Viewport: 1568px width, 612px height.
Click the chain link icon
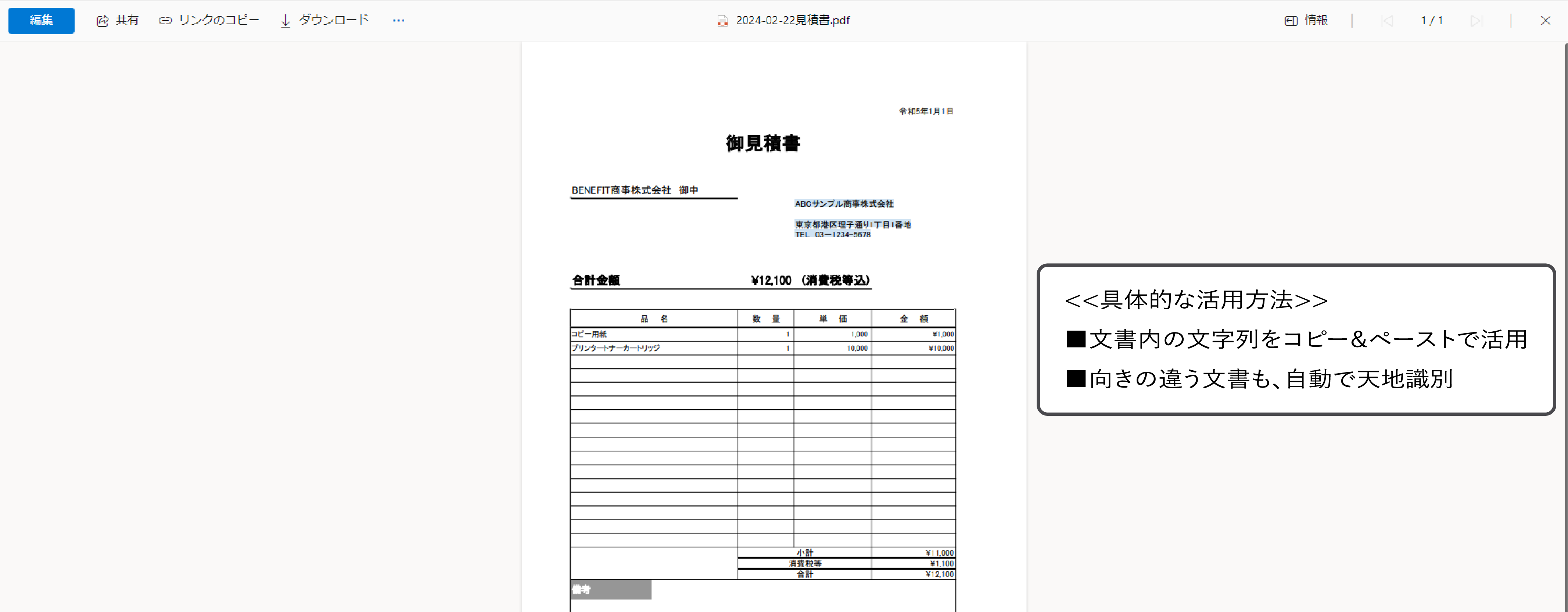pyautogui.click(x=165, y=21)
